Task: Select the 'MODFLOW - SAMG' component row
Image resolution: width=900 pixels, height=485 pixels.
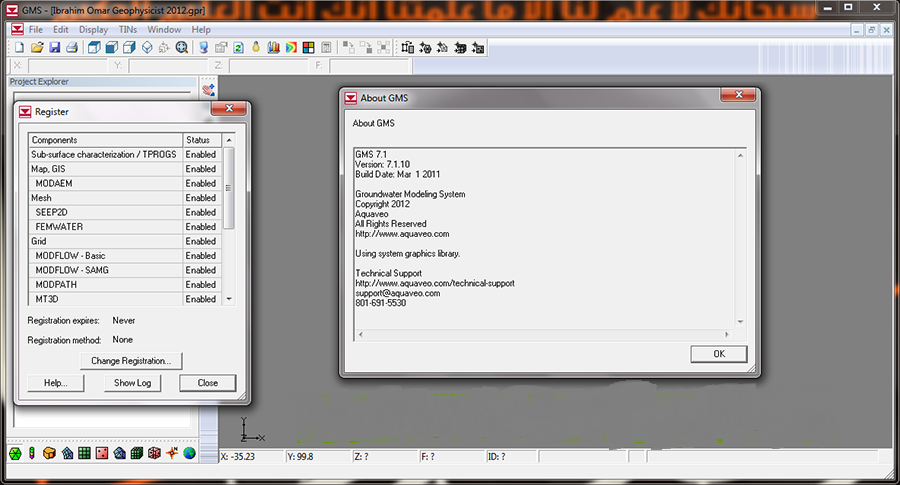Action: [125, 270]
